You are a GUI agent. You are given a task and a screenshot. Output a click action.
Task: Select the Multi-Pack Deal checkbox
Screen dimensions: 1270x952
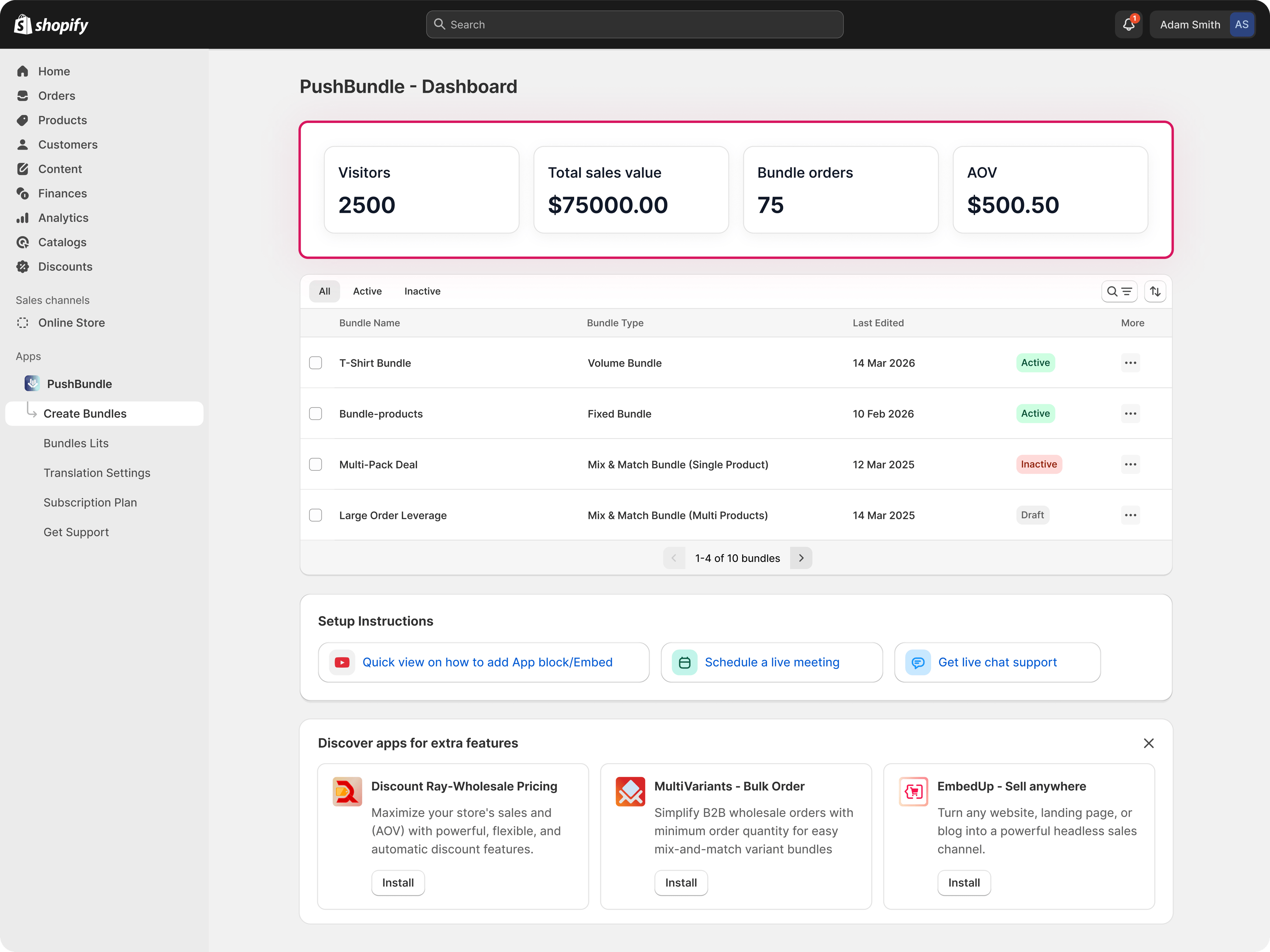click(316, 464)
